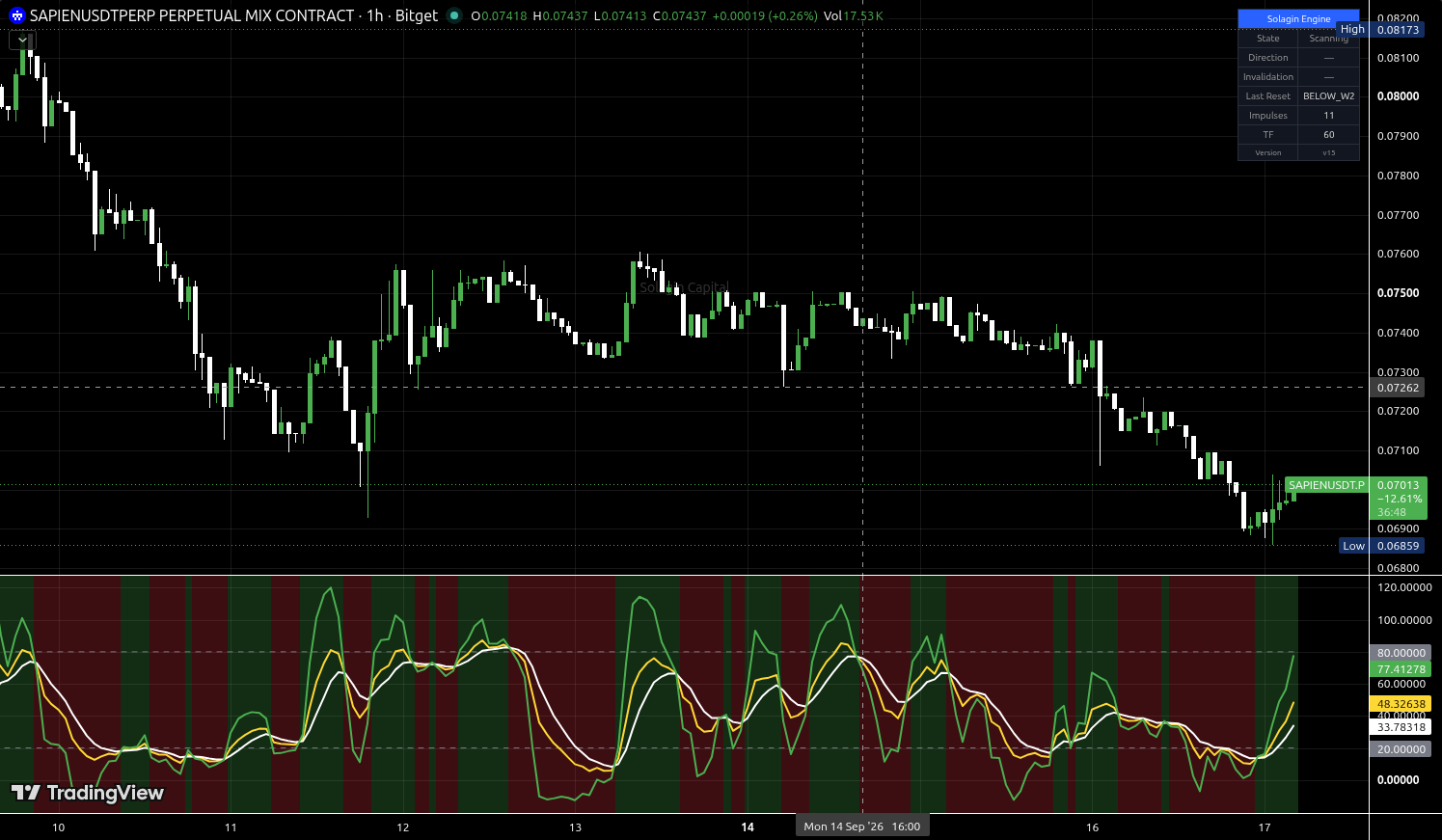The image size is (1442, 840).
Task: Click the Solagin Engine table header
Action: click(1298, 18)
